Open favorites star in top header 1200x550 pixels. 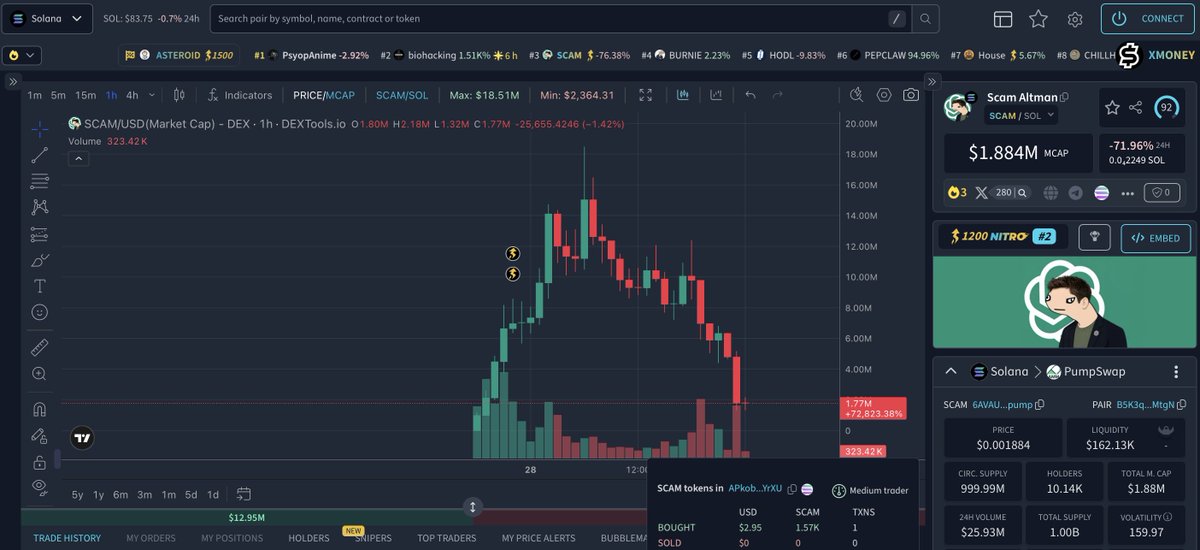click(1039, 19)
